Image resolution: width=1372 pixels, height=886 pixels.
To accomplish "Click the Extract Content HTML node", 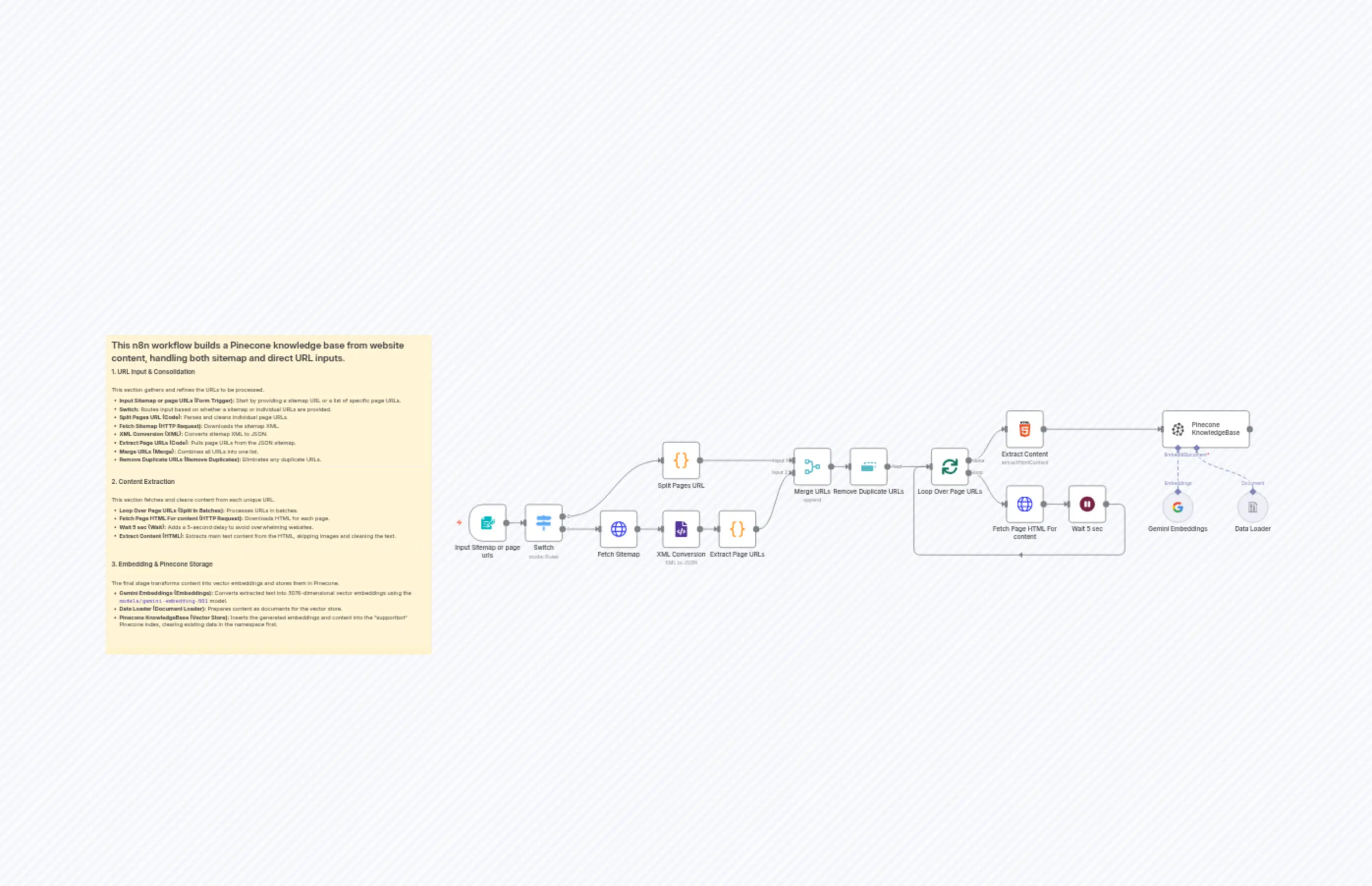I will pyautogui.click(x=1024, y=429).
